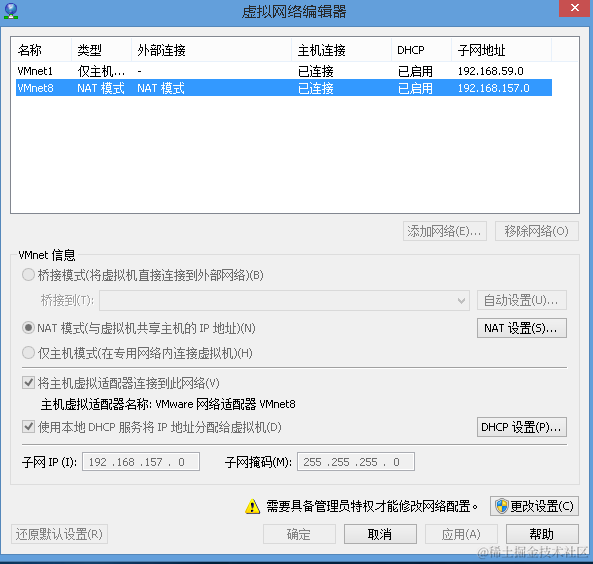The width and height of the screenshot is (593, 564).
Task: Click subnet address 192.168.157.0
Action: [x=494, y=88]
